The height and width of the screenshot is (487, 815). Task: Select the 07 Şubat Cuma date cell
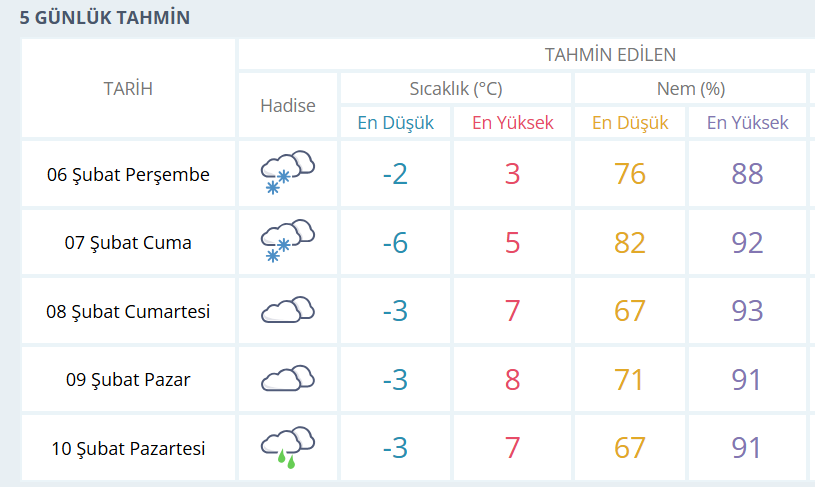[128, 243]
